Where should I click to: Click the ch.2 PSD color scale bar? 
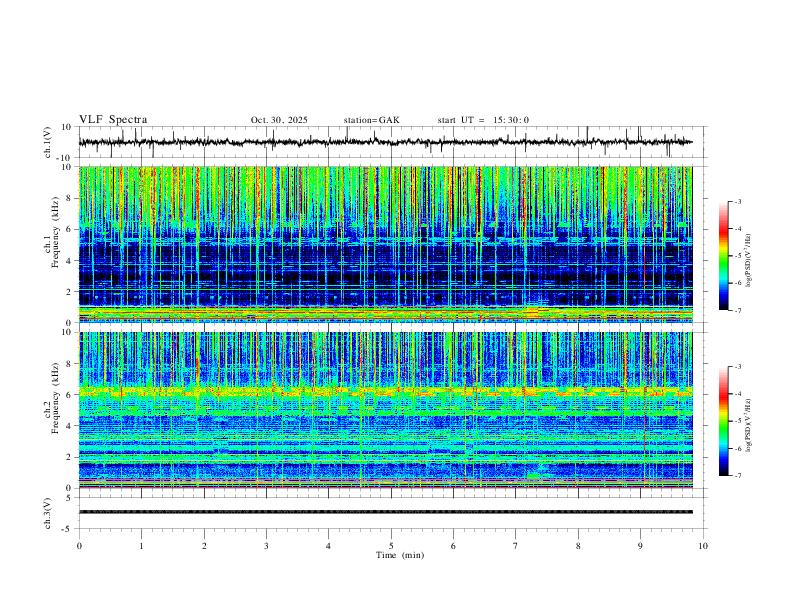pyautogui.click(x=723, y=421)
